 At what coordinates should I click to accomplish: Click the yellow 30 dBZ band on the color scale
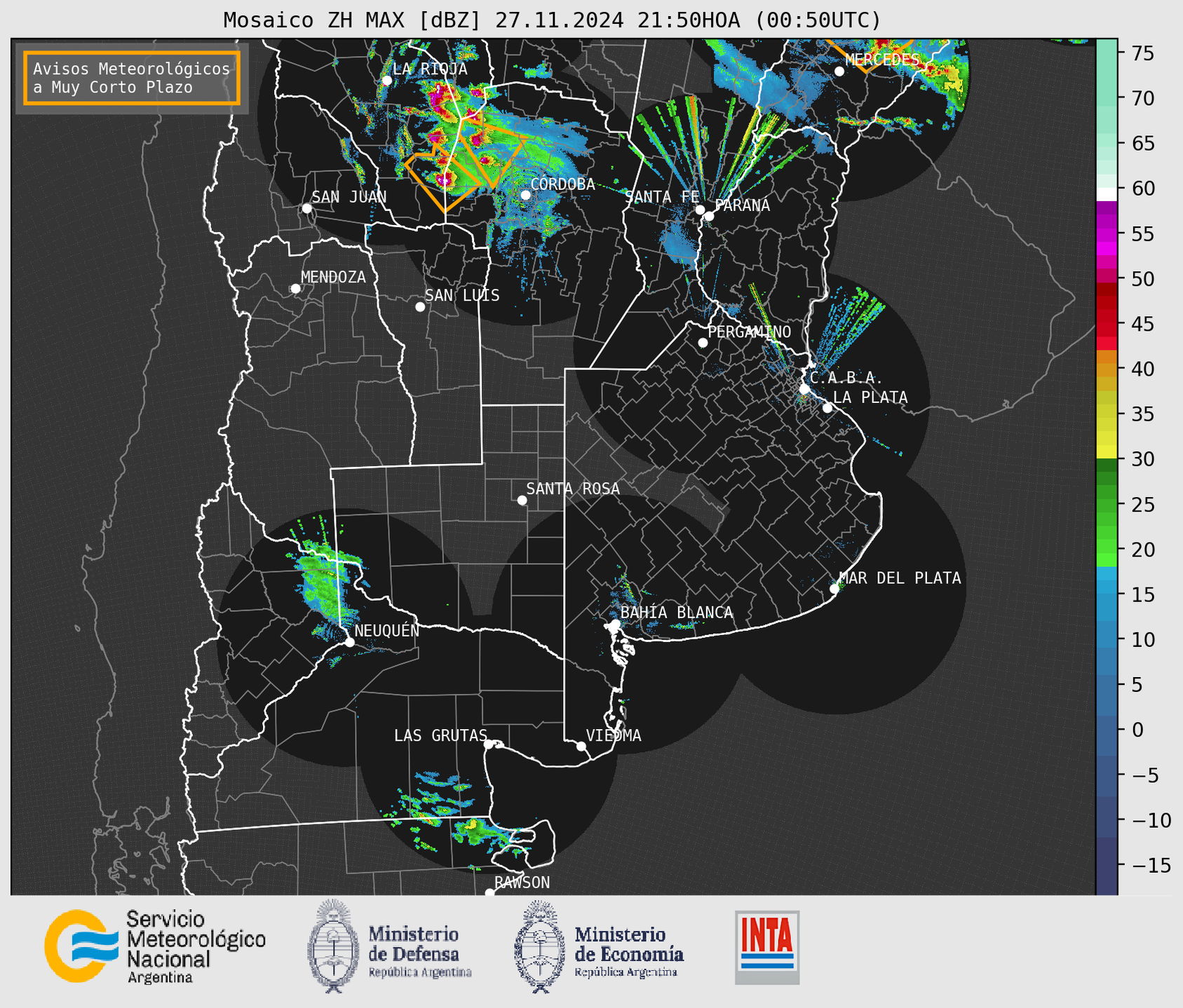click(x=1107, y=453)
